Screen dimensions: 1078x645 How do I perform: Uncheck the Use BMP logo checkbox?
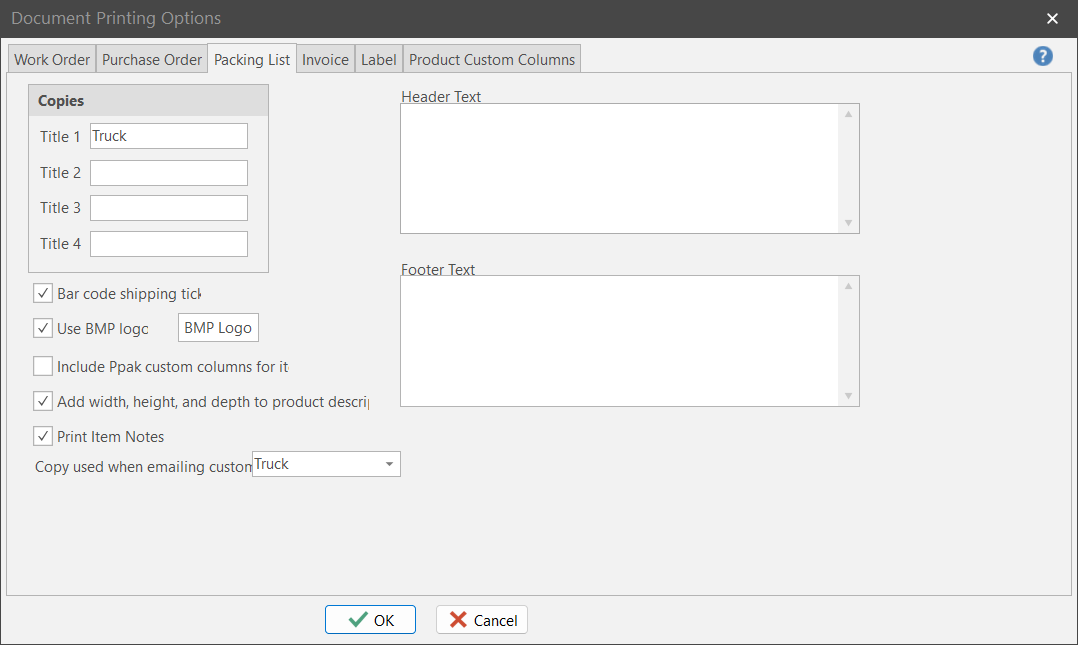pyautogui.click(x=43, y=328)
